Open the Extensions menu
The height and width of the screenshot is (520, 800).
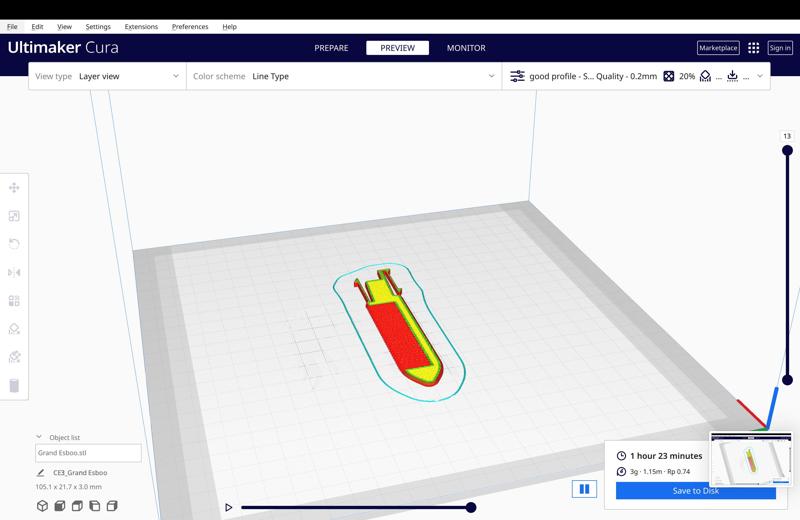pyautogui.click(x=141, y=27)
